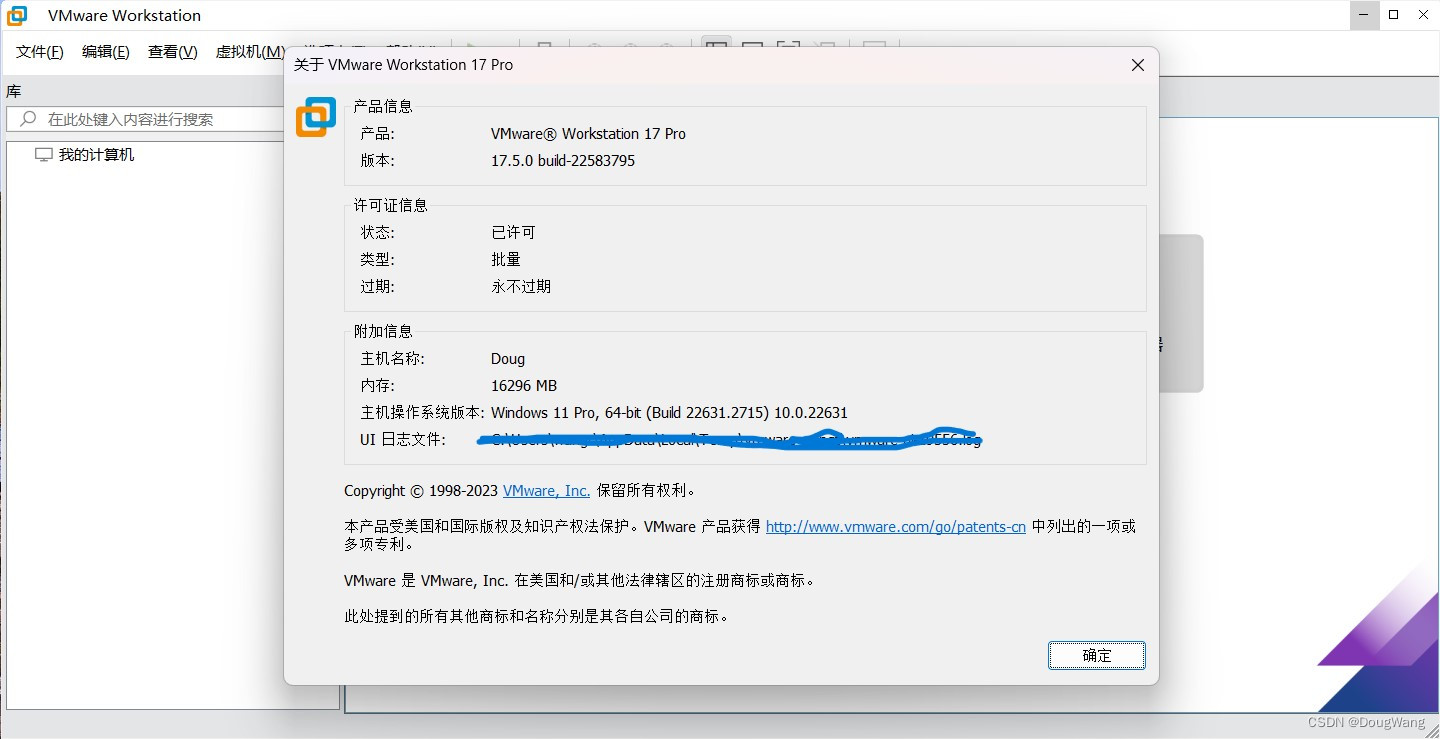Click the version text 17.5.0 build-22583795

[563, 161]
